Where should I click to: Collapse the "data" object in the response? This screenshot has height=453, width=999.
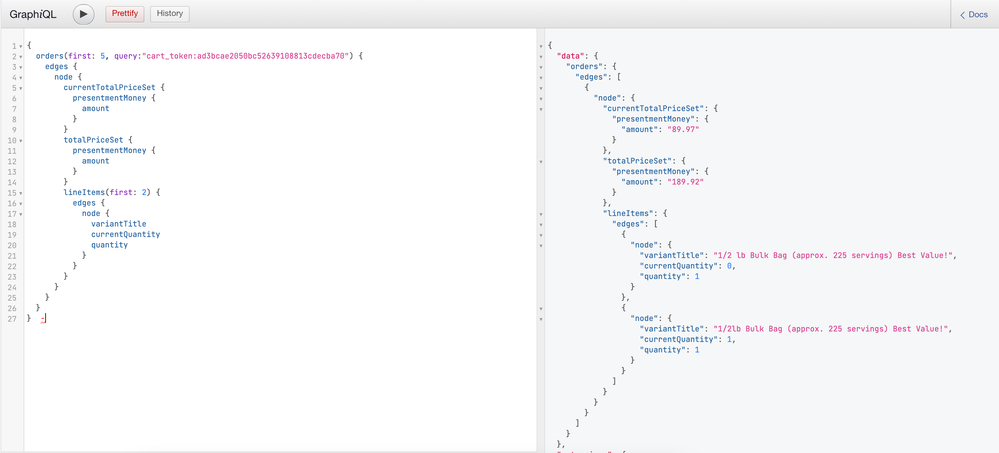coord(541,56)
